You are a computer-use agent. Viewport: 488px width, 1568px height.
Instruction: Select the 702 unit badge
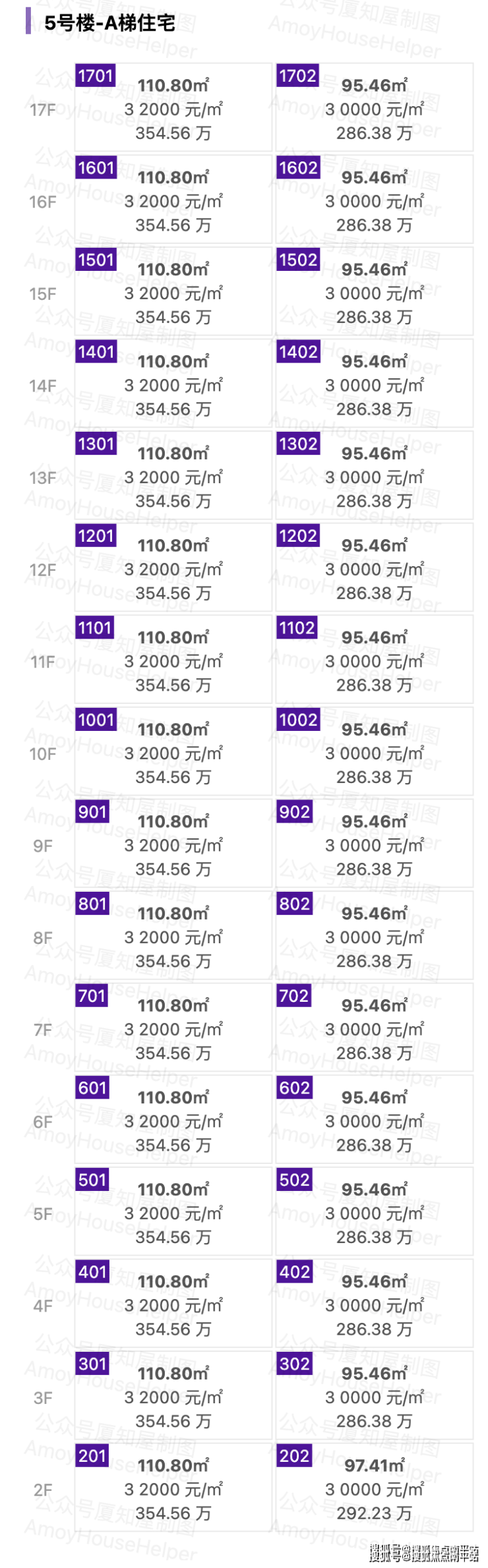pos(294,995)
